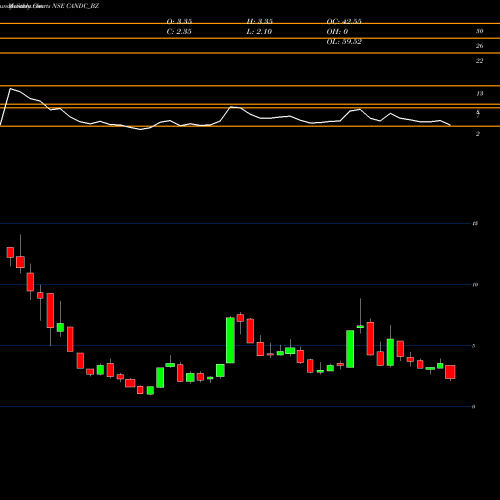Click the 0 price axis label
The height and width of the screenshot is (500, 500).
click(473, 407)
